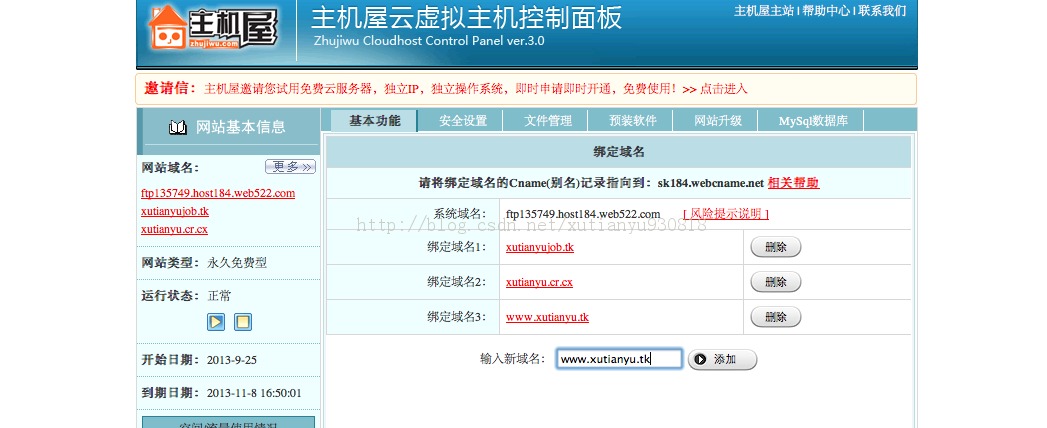Click the yellow stop button under running status

click(x=243, y=323)
